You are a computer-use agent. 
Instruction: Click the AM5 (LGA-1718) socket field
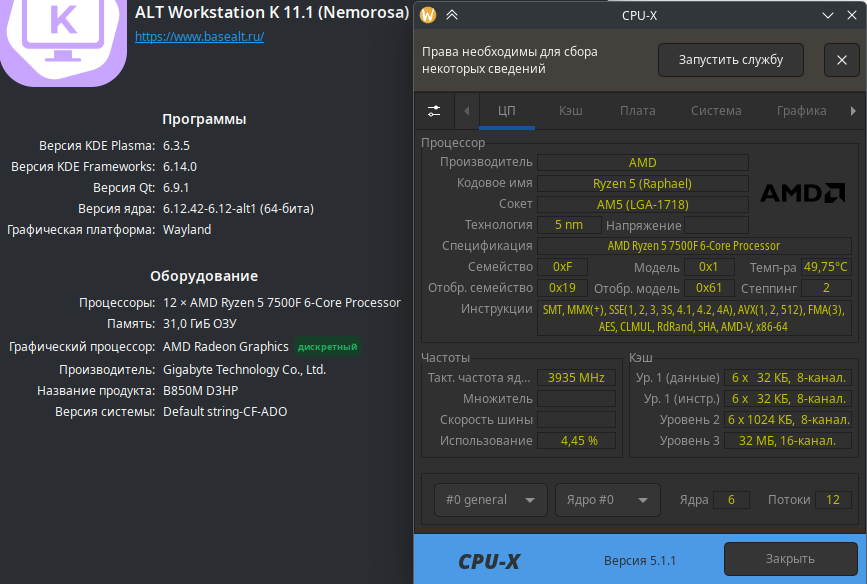click(643, 205)
